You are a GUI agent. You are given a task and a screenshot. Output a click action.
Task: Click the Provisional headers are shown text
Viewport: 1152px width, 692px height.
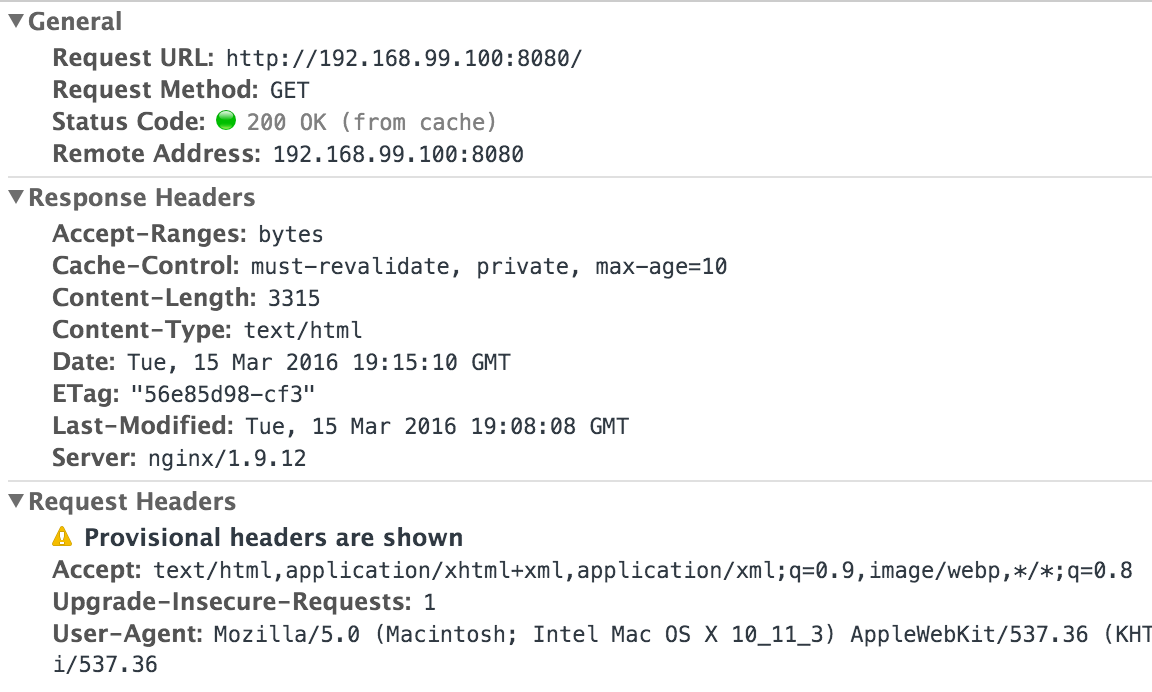coord(275,537)
